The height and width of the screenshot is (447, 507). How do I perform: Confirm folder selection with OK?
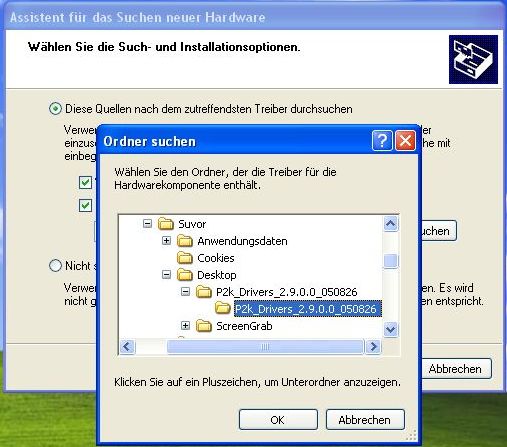click(x=278, y=420)
